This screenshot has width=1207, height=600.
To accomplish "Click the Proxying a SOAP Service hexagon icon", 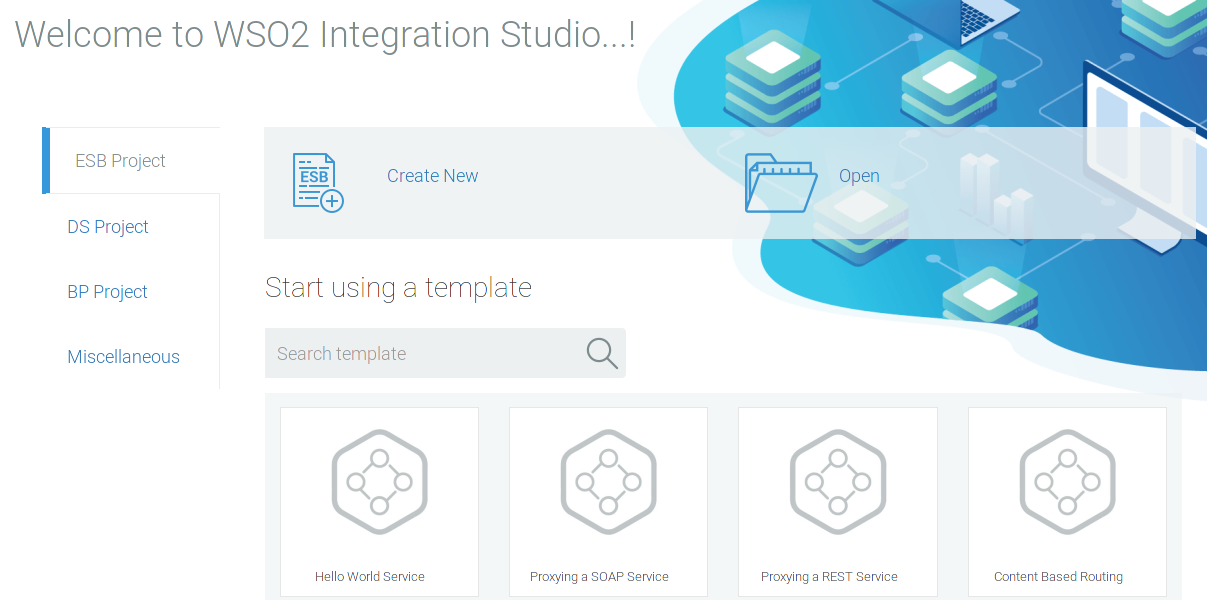I will tap(608, 481).
